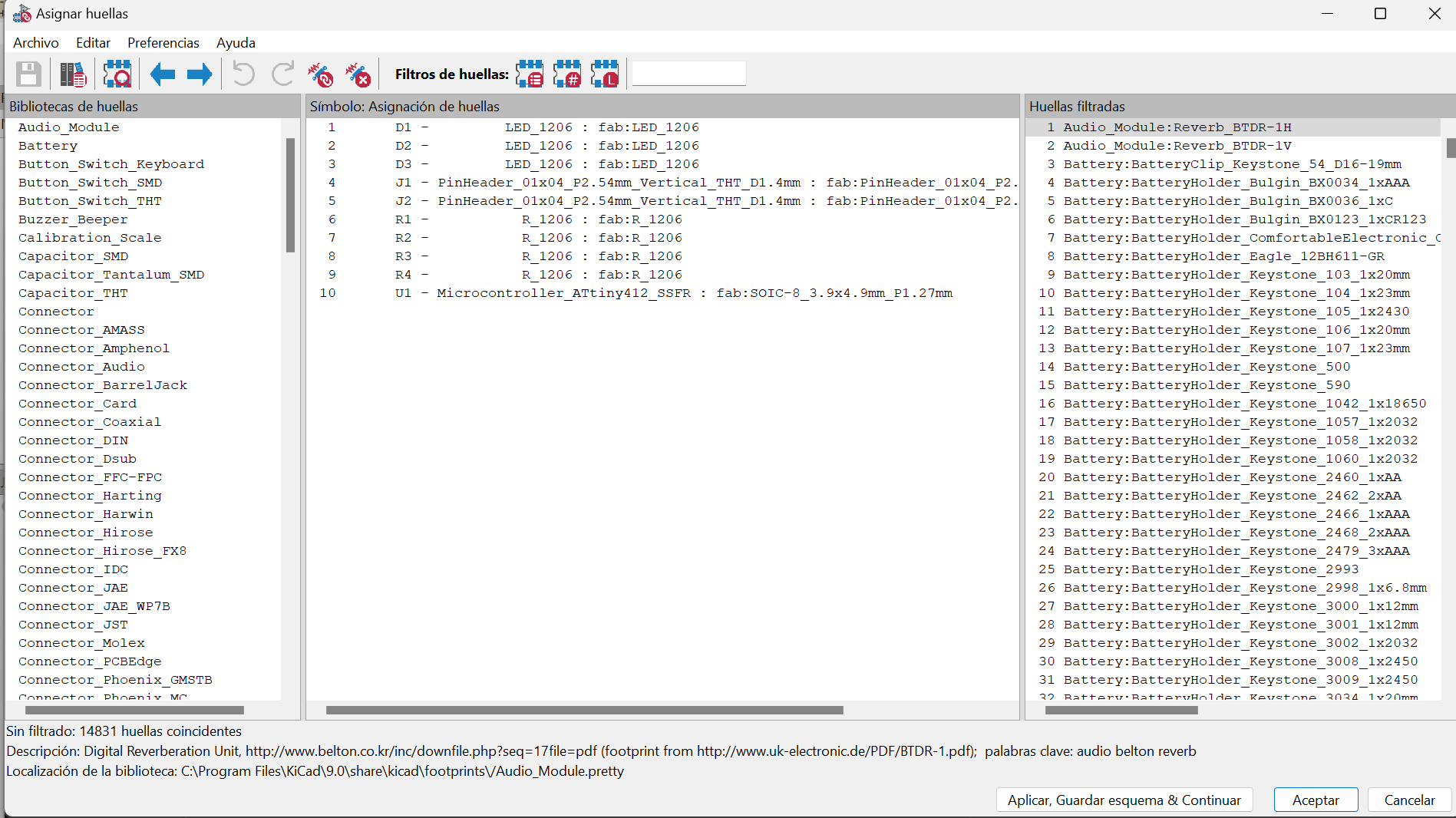Select footprint BatteryHolder_Bulgin_BX0034_1xAAA
This screenshot has height=818, width=1456.
1233,183
